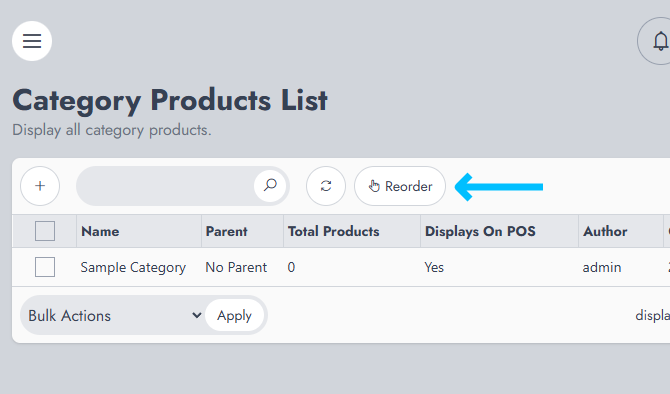This screenshot has width=670, height=394.
Task: Check the Sample Category row checkbox
Action: pos(45,267)
